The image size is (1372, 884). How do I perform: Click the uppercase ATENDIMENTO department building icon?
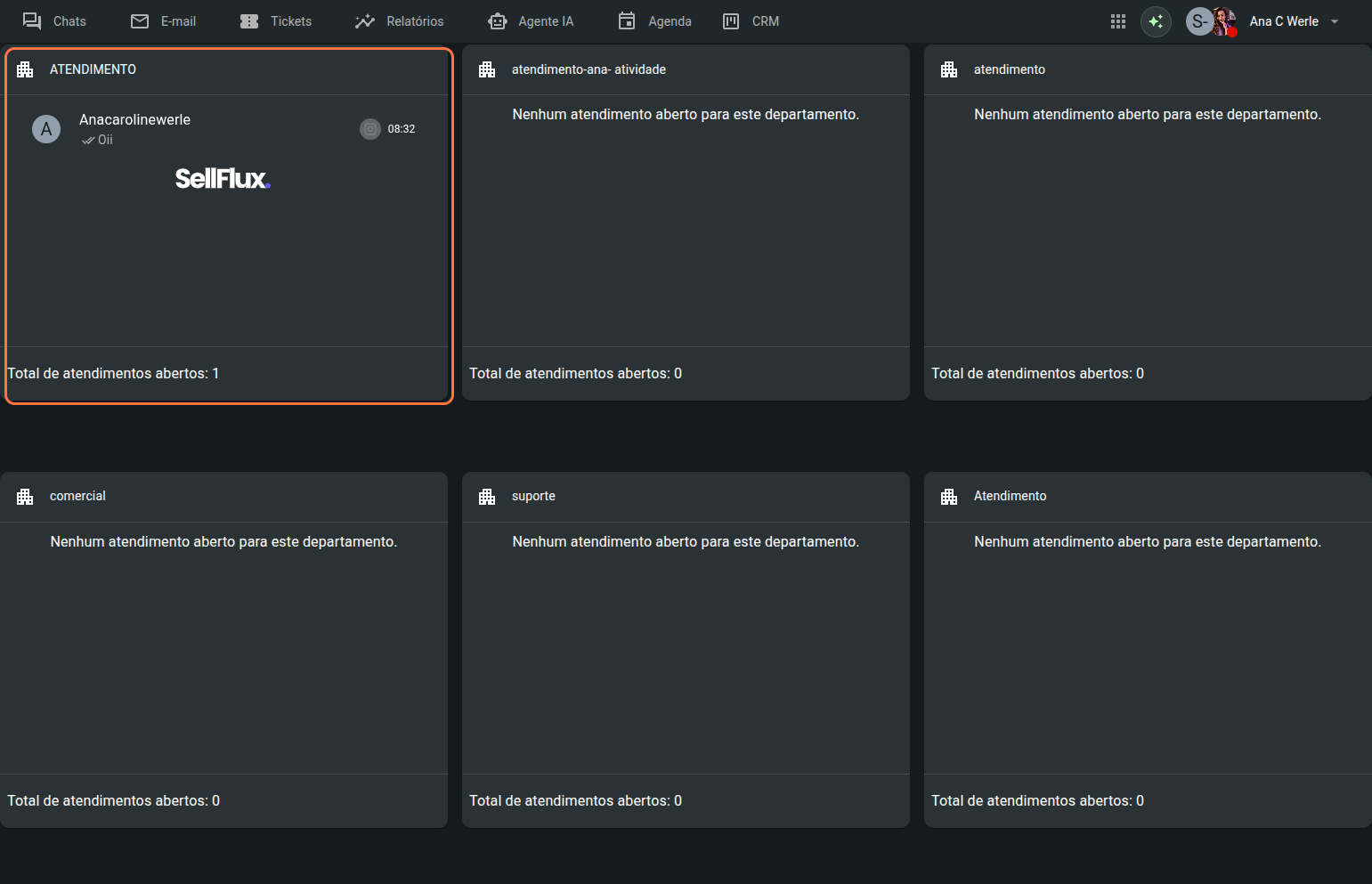(25, 69)
